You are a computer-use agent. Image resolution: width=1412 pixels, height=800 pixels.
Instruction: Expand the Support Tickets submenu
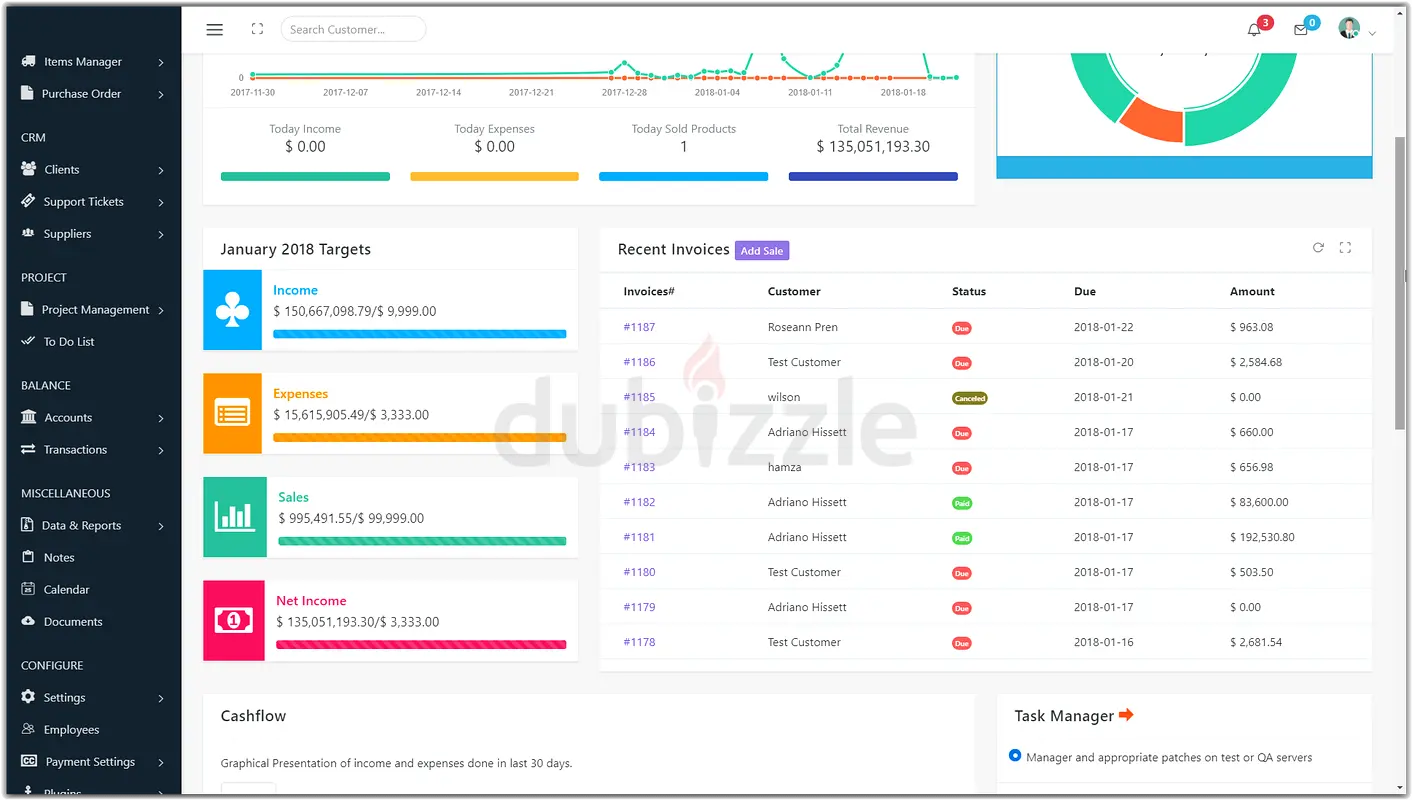tap(92, 202)
